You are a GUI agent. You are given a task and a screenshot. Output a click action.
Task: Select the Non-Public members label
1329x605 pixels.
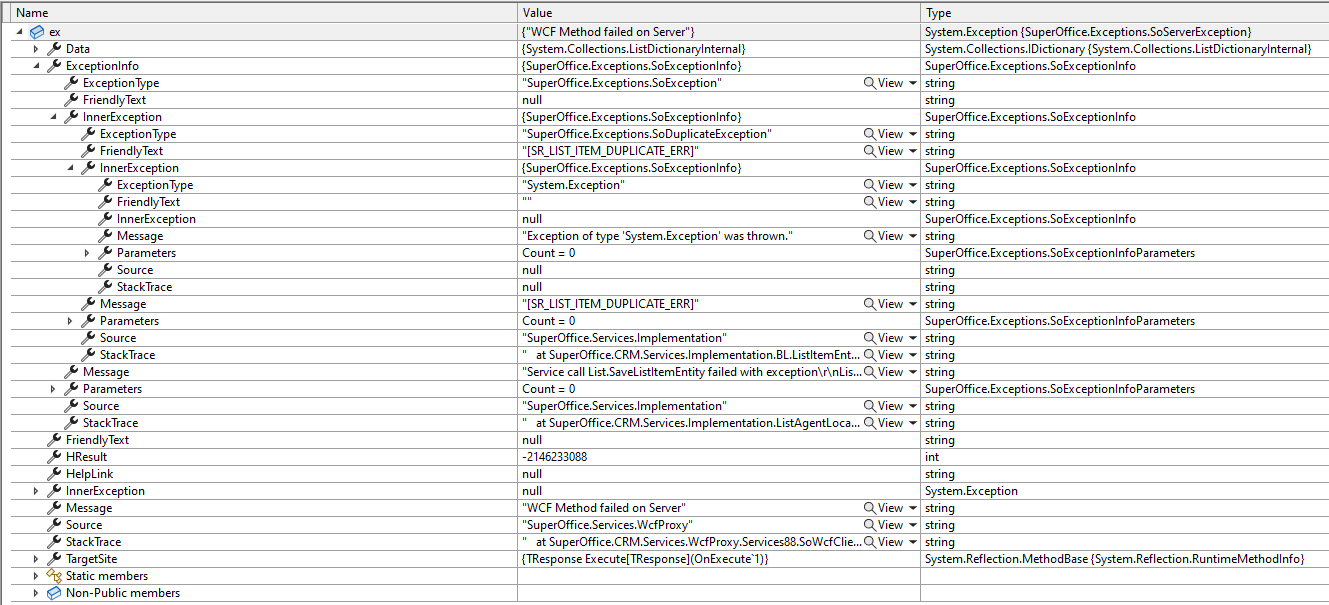[x=123, y=593]
